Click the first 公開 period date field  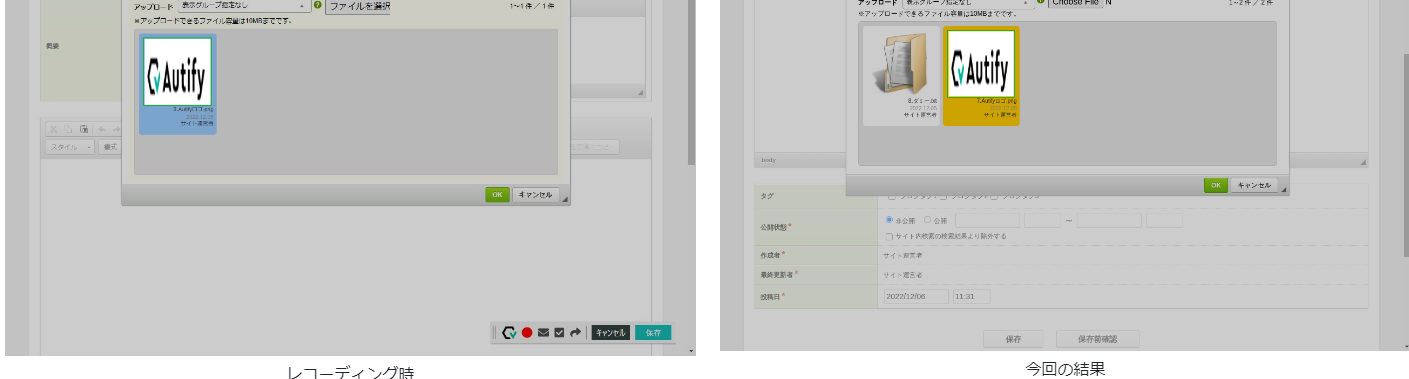tap(988, 220)
